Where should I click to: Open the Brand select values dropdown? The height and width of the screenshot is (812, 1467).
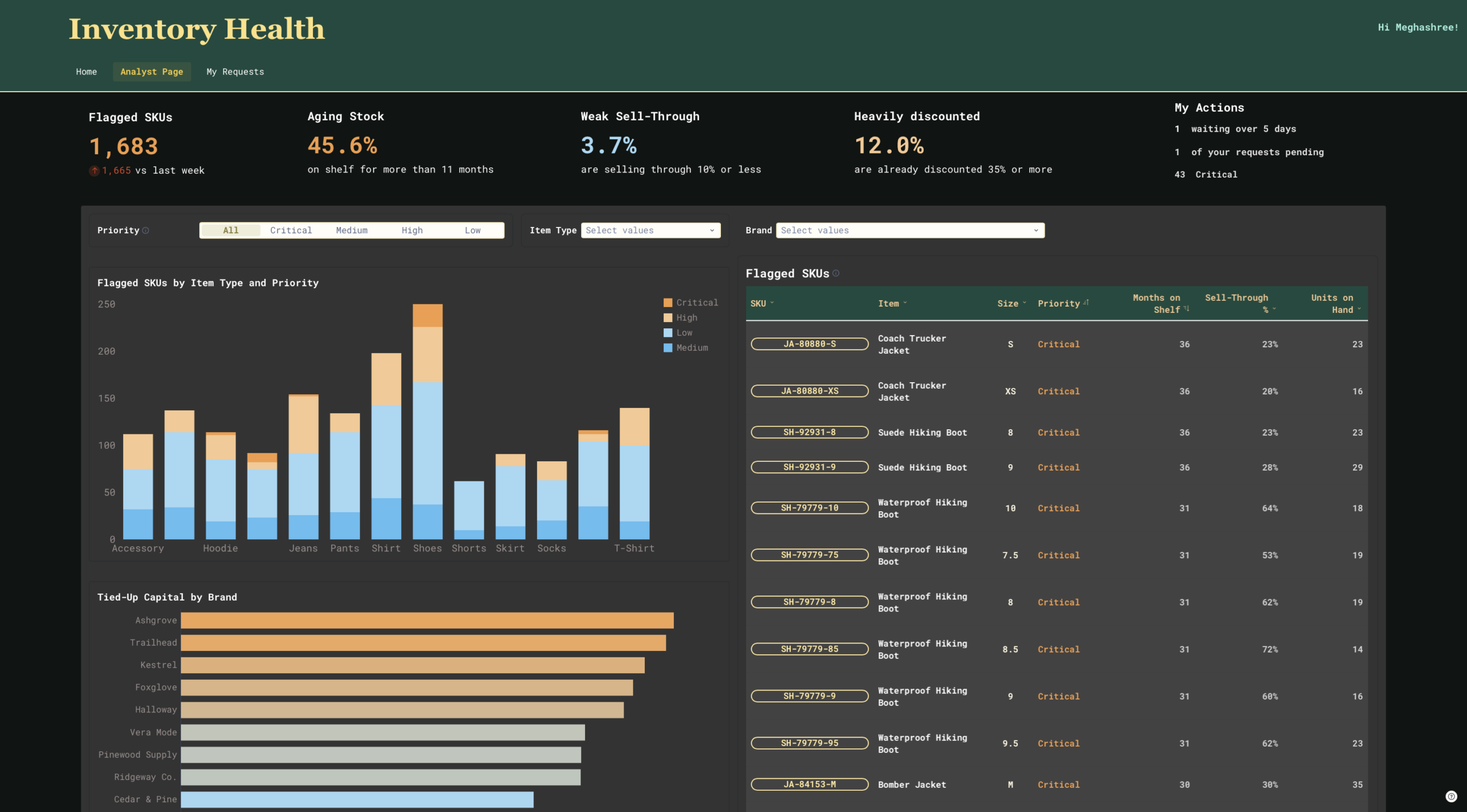(910, 230)
